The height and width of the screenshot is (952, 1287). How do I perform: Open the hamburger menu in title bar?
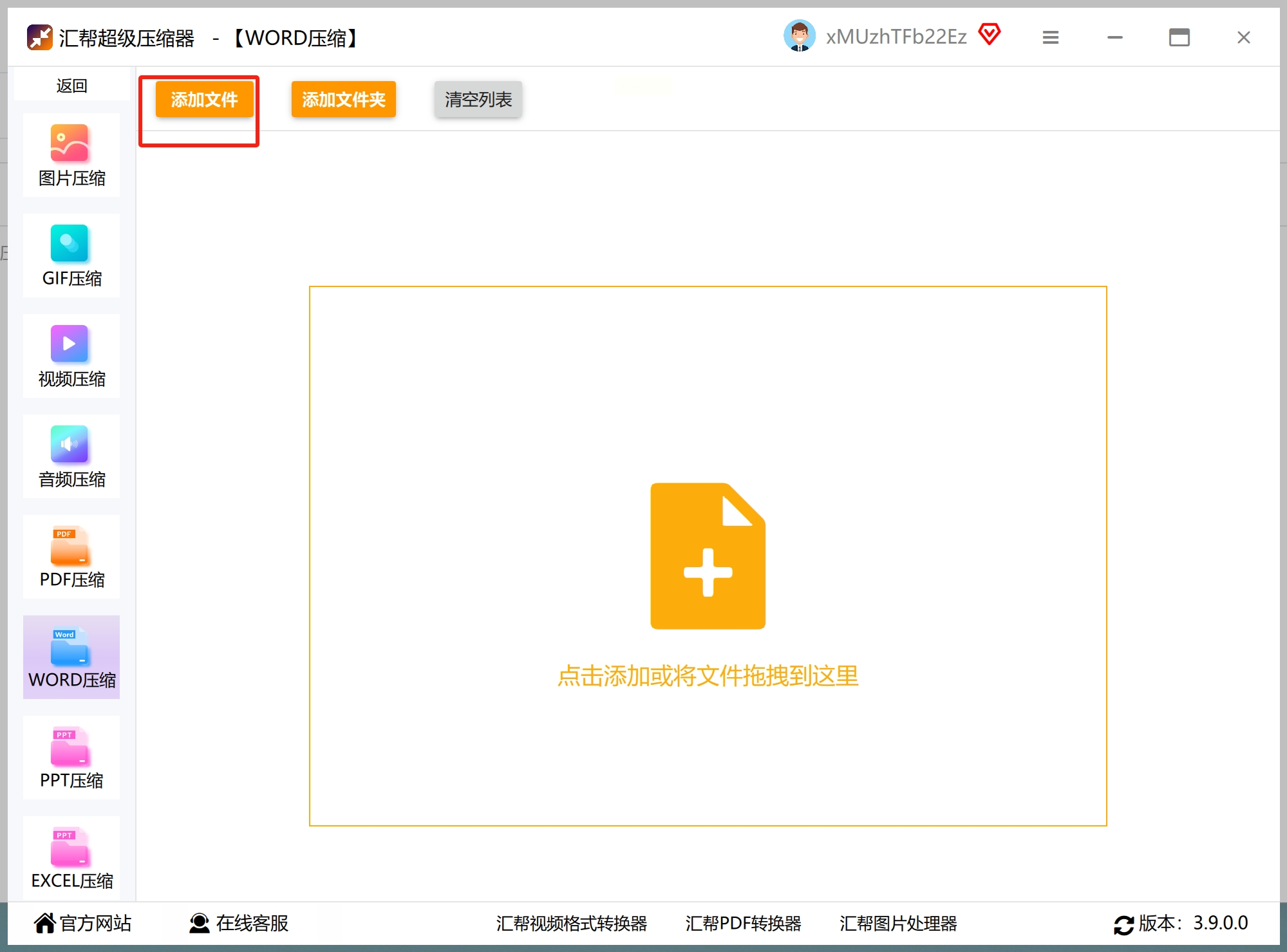pyautogui.click(x=1050, y=37)
